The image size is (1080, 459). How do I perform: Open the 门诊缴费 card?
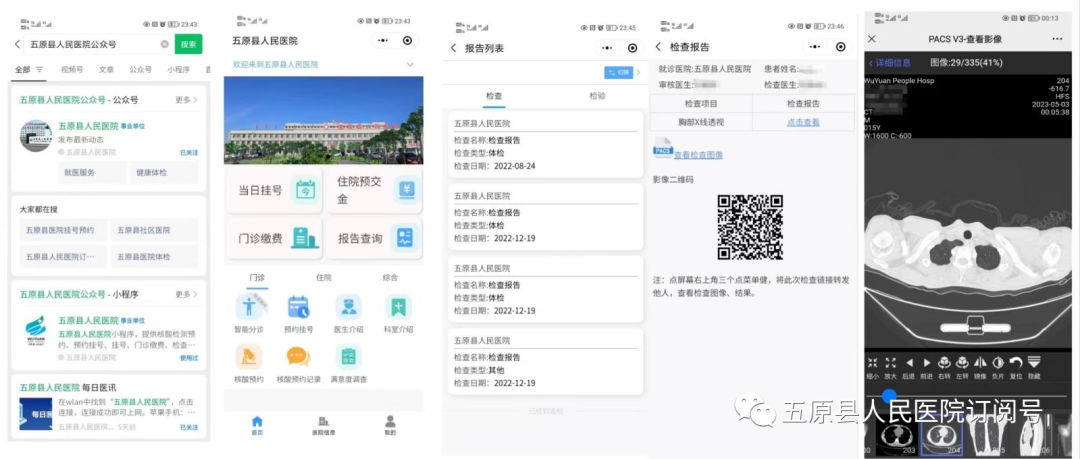pos(273,238)
